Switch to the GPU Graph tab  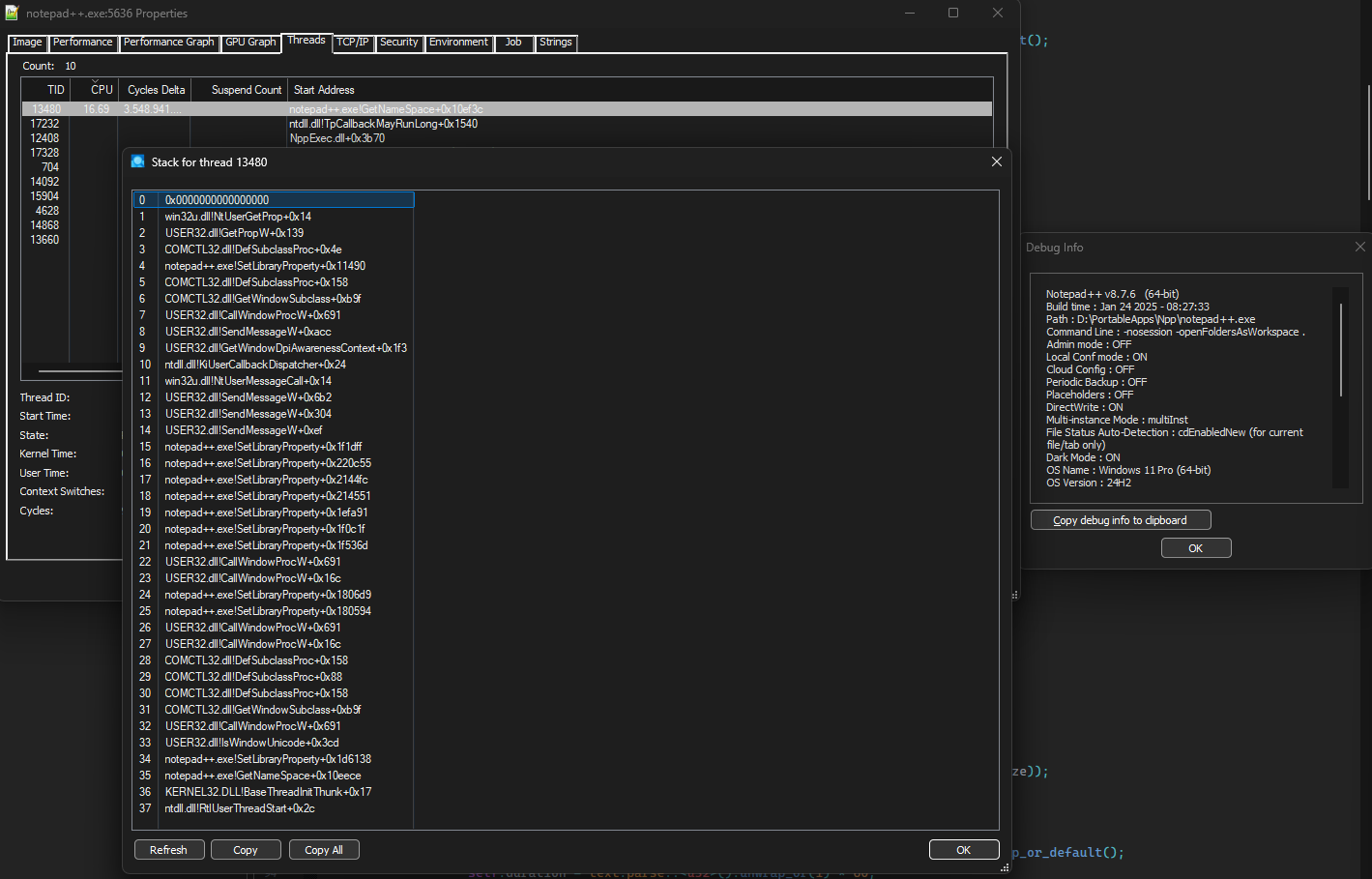pyautogui.click(x=250, y=43)
